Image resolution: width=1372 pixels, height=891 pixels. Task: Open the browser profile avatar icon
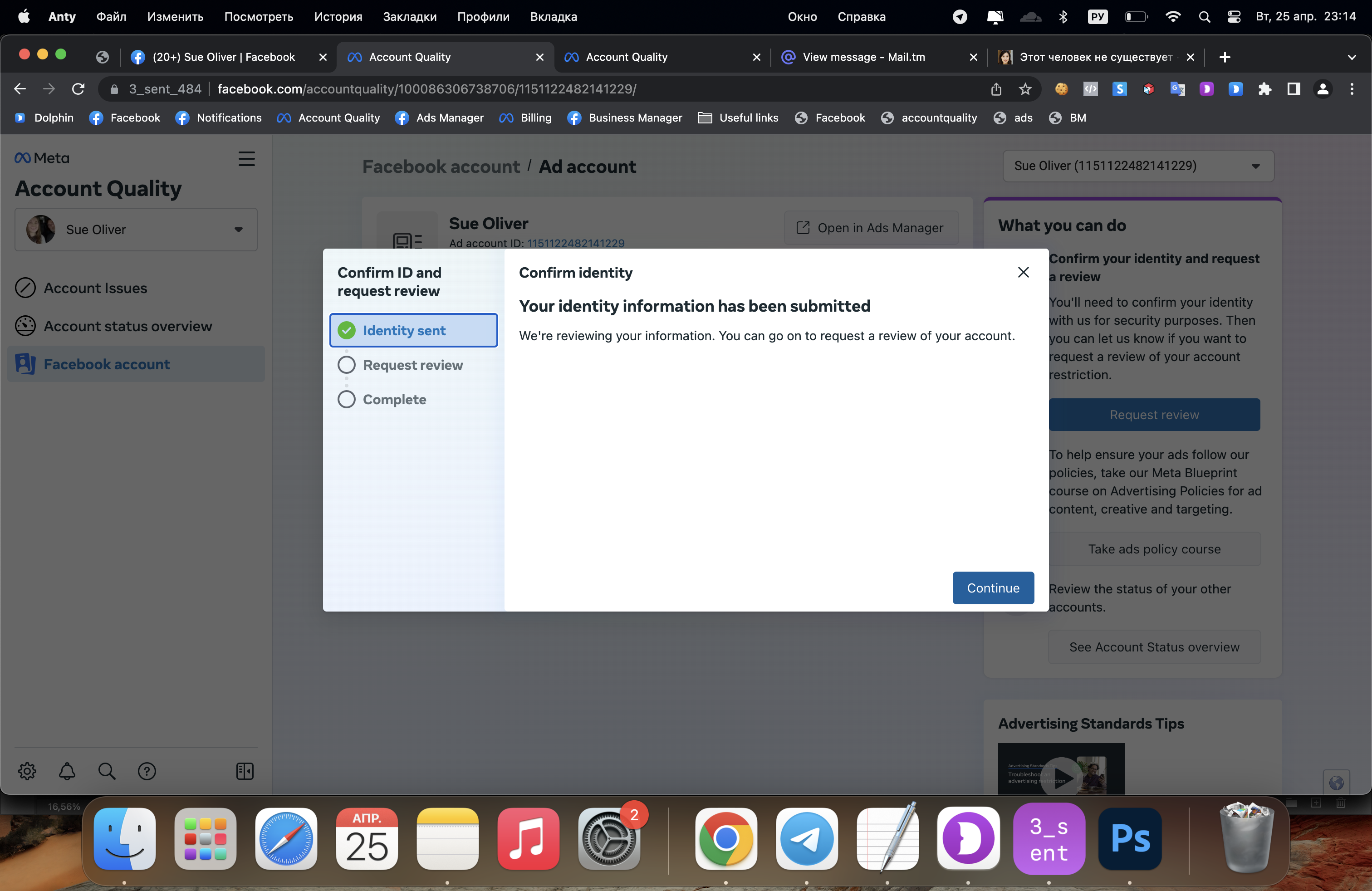pos(1323,89)
